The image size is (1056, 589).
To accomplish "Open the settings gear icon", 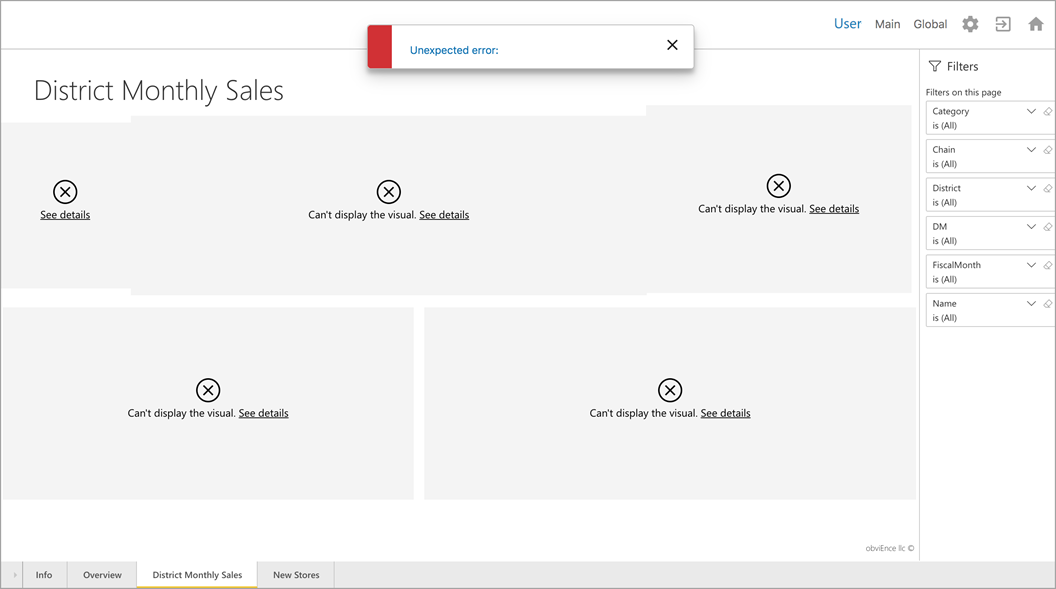I will coord(970,24).
